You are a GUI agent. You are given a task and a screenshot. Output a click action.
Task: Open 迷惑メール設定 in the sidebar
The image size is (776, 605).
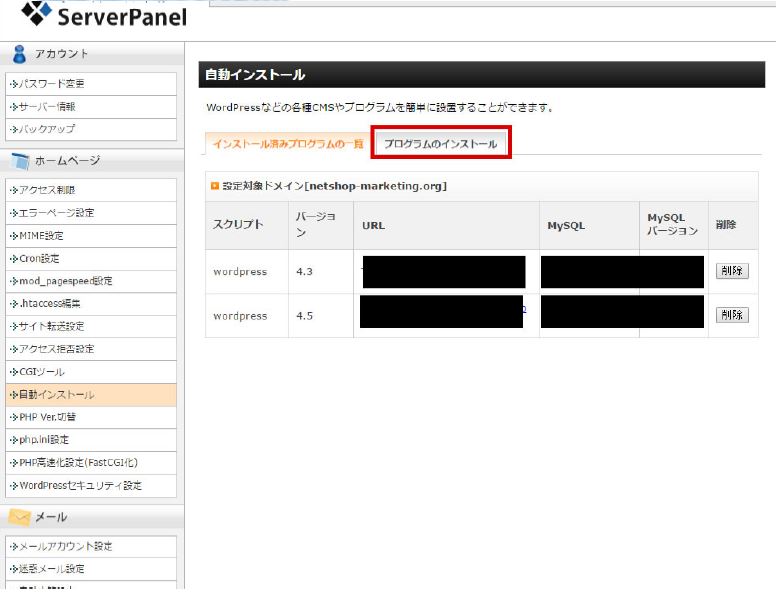(91, 569)
